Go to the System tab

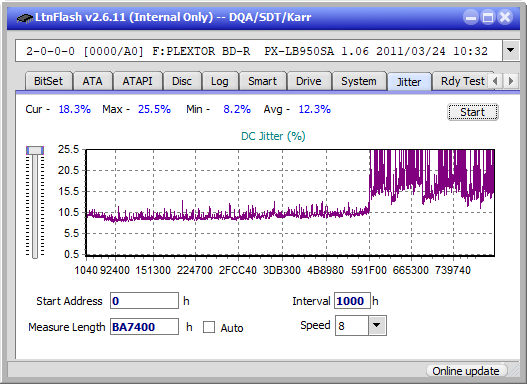tap(359, 81)
